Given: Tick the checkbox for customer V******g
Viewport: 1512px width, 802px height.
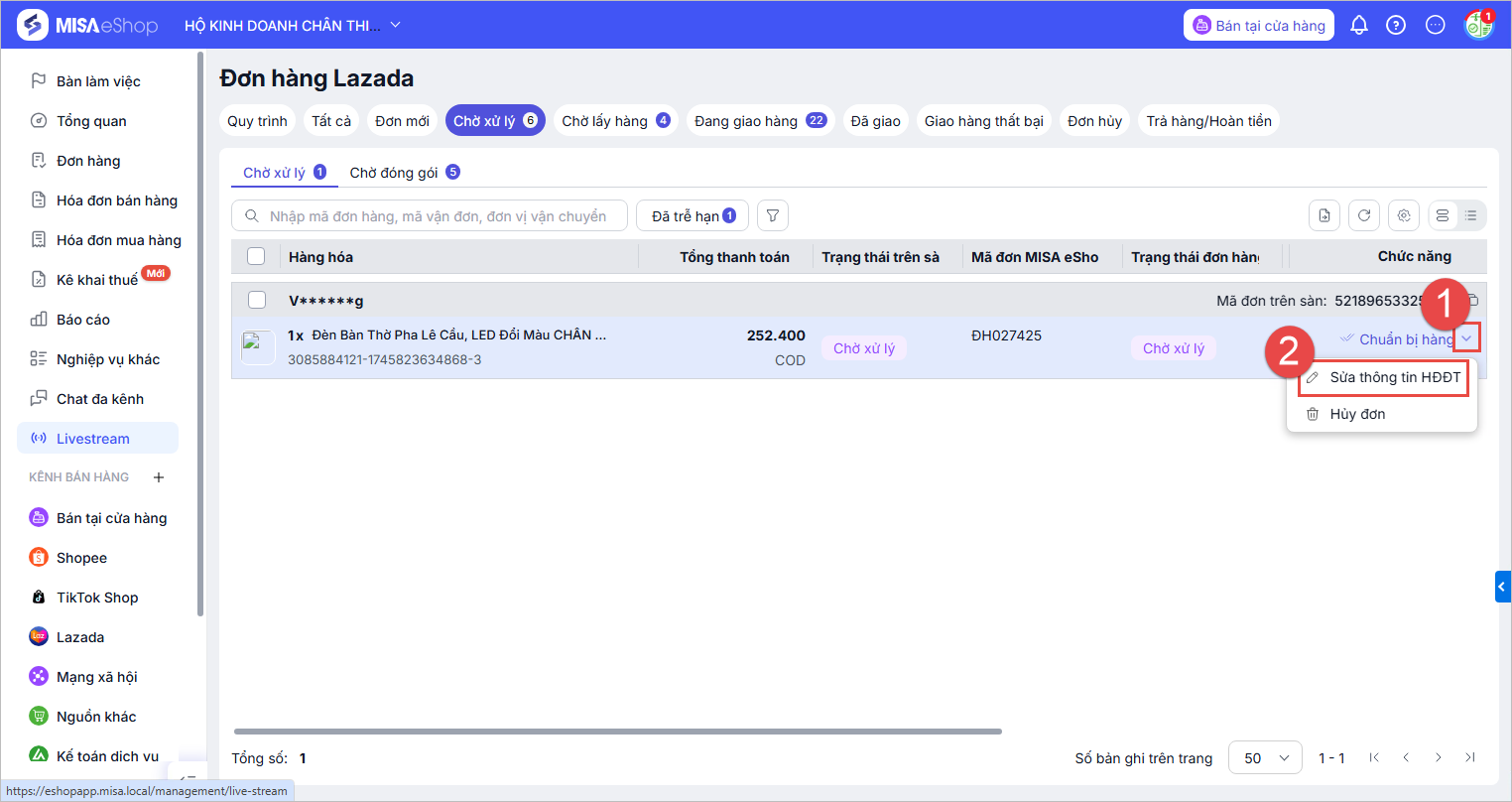Looking at the screenshot, I should (256, 300).
